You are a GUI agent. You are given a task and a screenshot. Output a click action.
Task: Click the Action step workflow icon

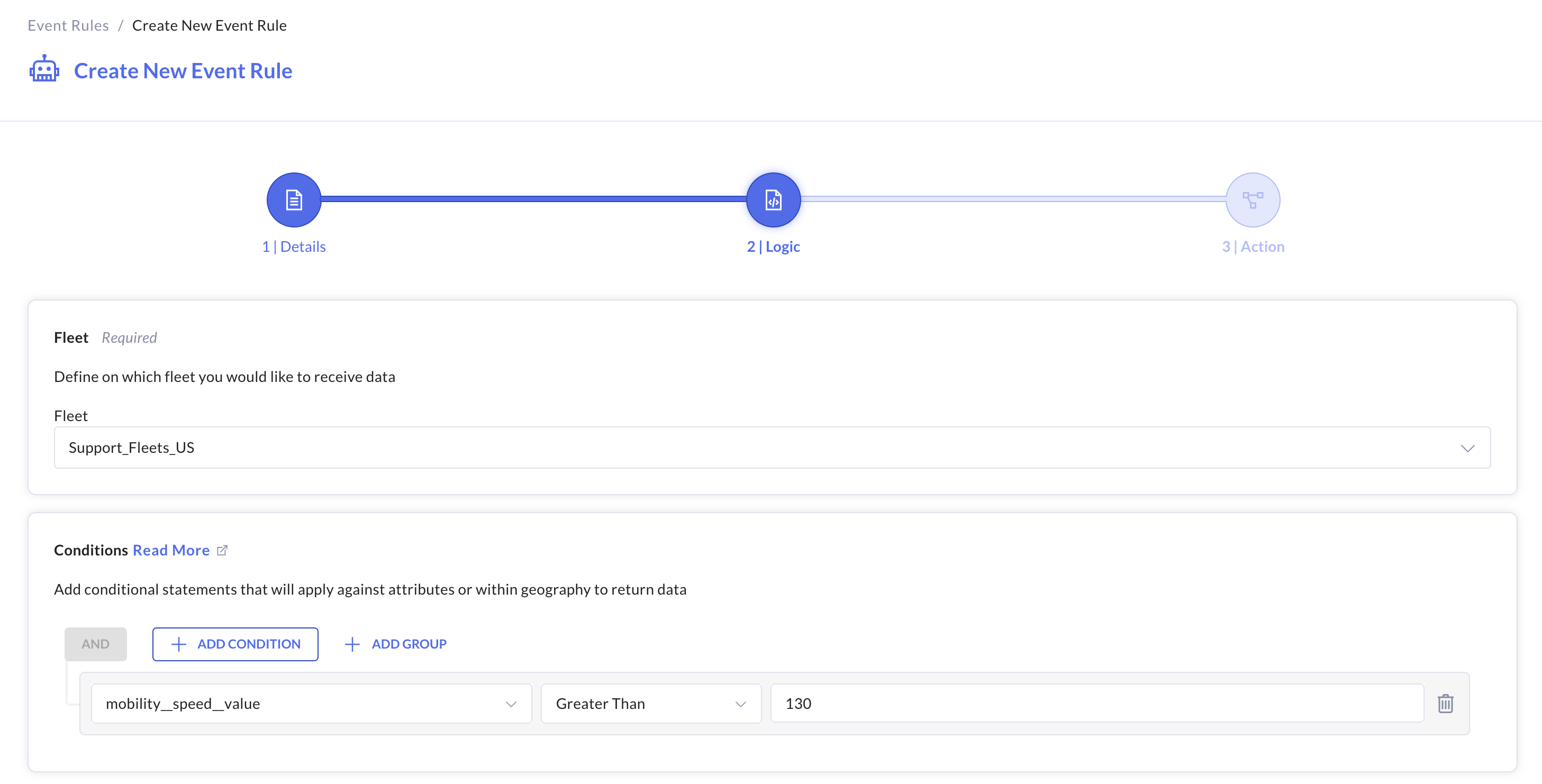click(1252, 200)
